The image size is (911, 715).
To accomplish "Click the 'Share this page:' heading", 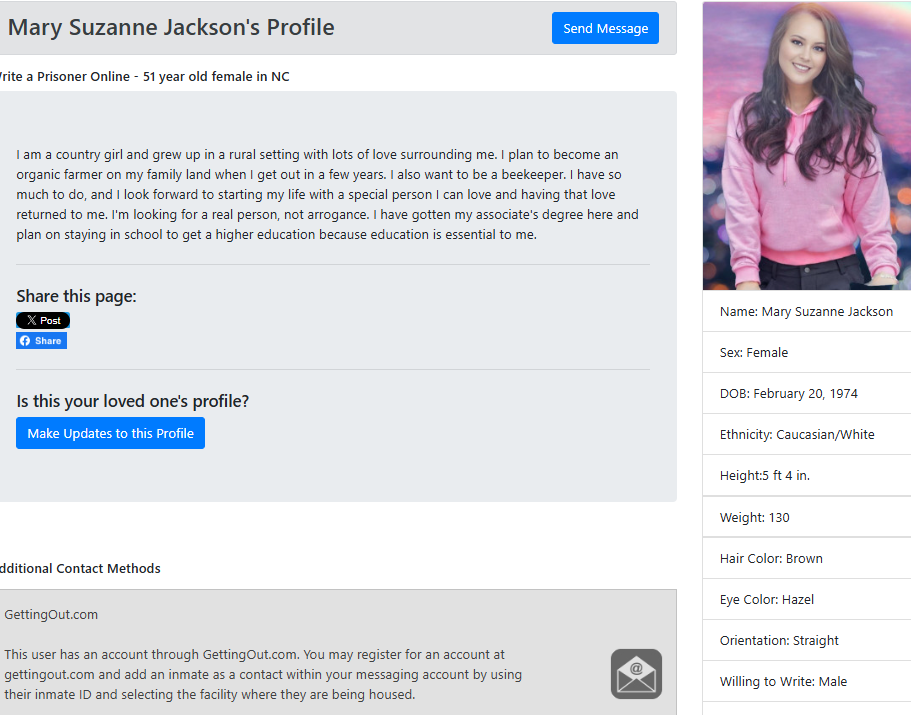I will point(76,296).
